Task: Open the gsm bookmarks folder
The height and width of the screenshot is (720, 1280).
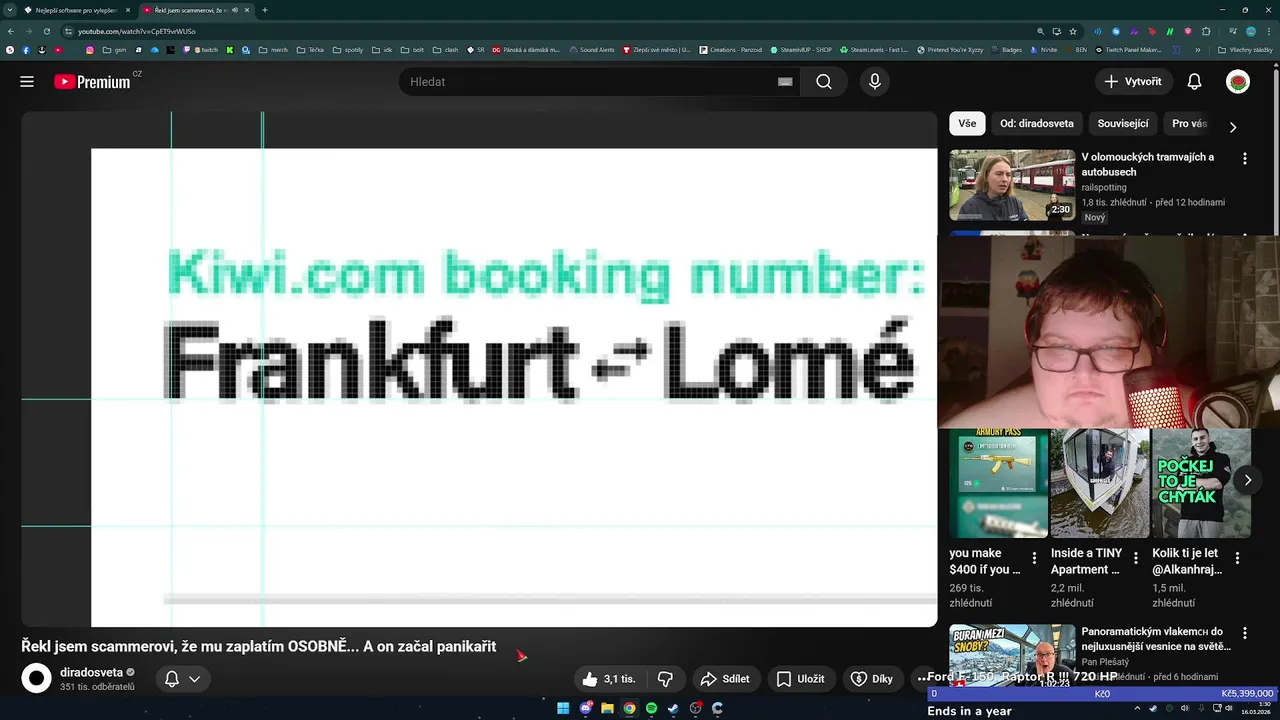Action: [115, 50]
